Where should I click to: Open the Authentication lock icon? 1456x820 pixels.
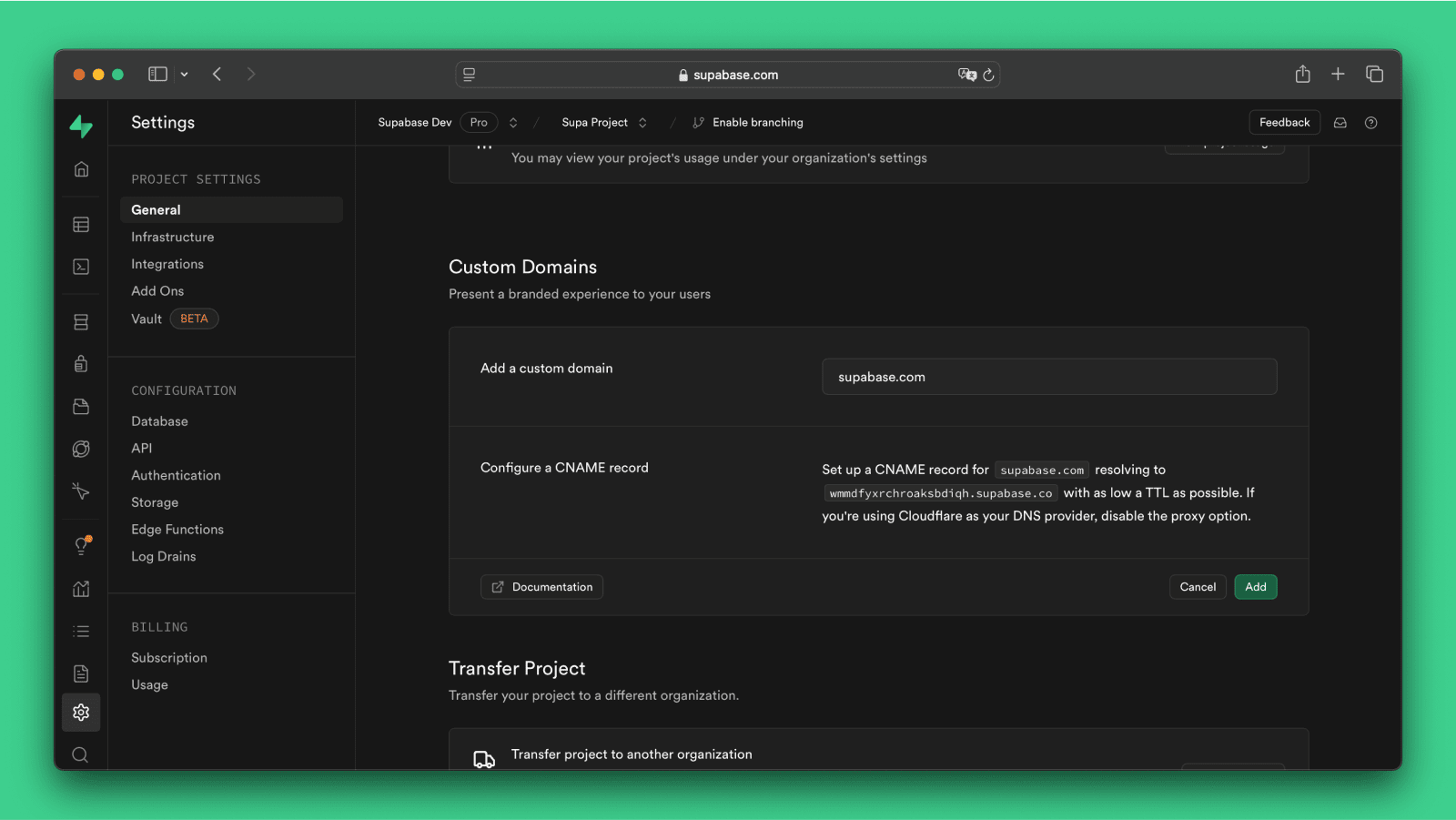click(81, 364)
